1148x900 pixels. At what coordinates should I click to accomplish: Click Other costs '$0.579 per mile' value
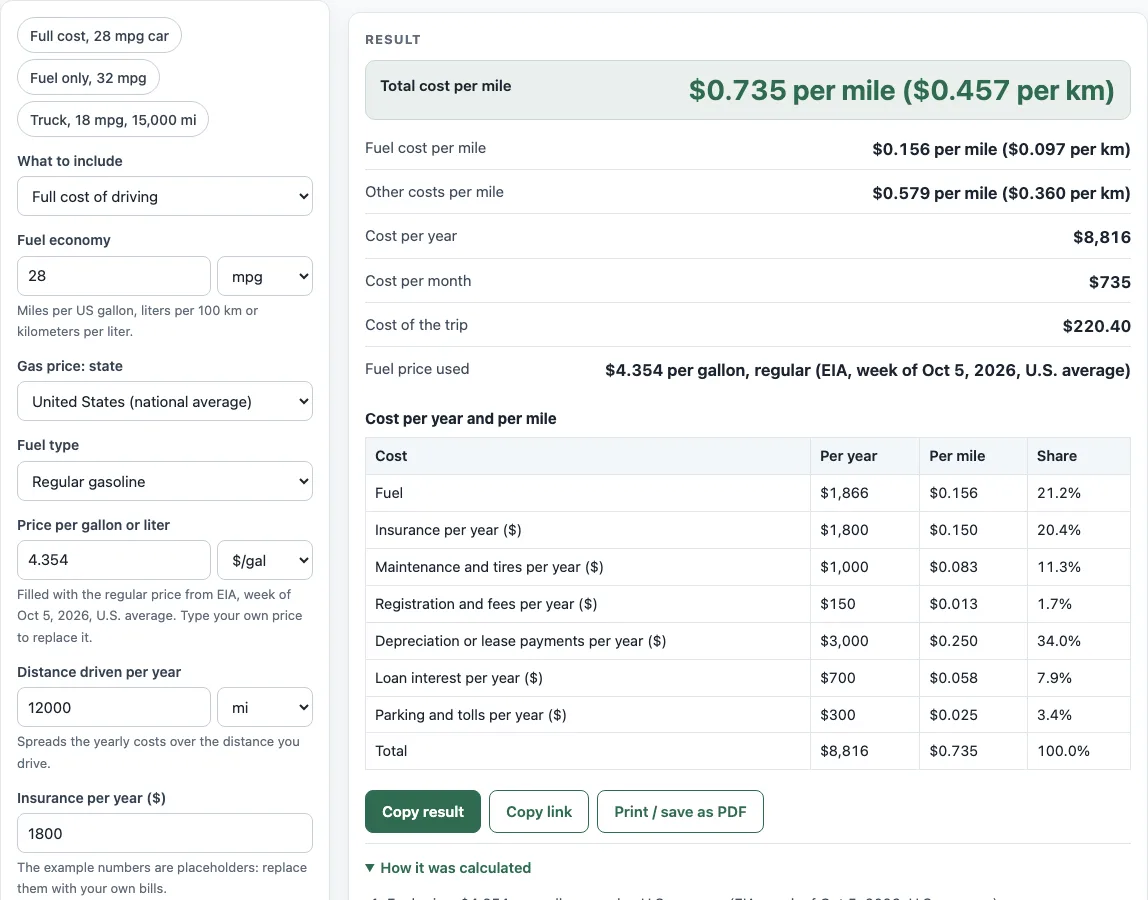click(x=1001, y=193)
